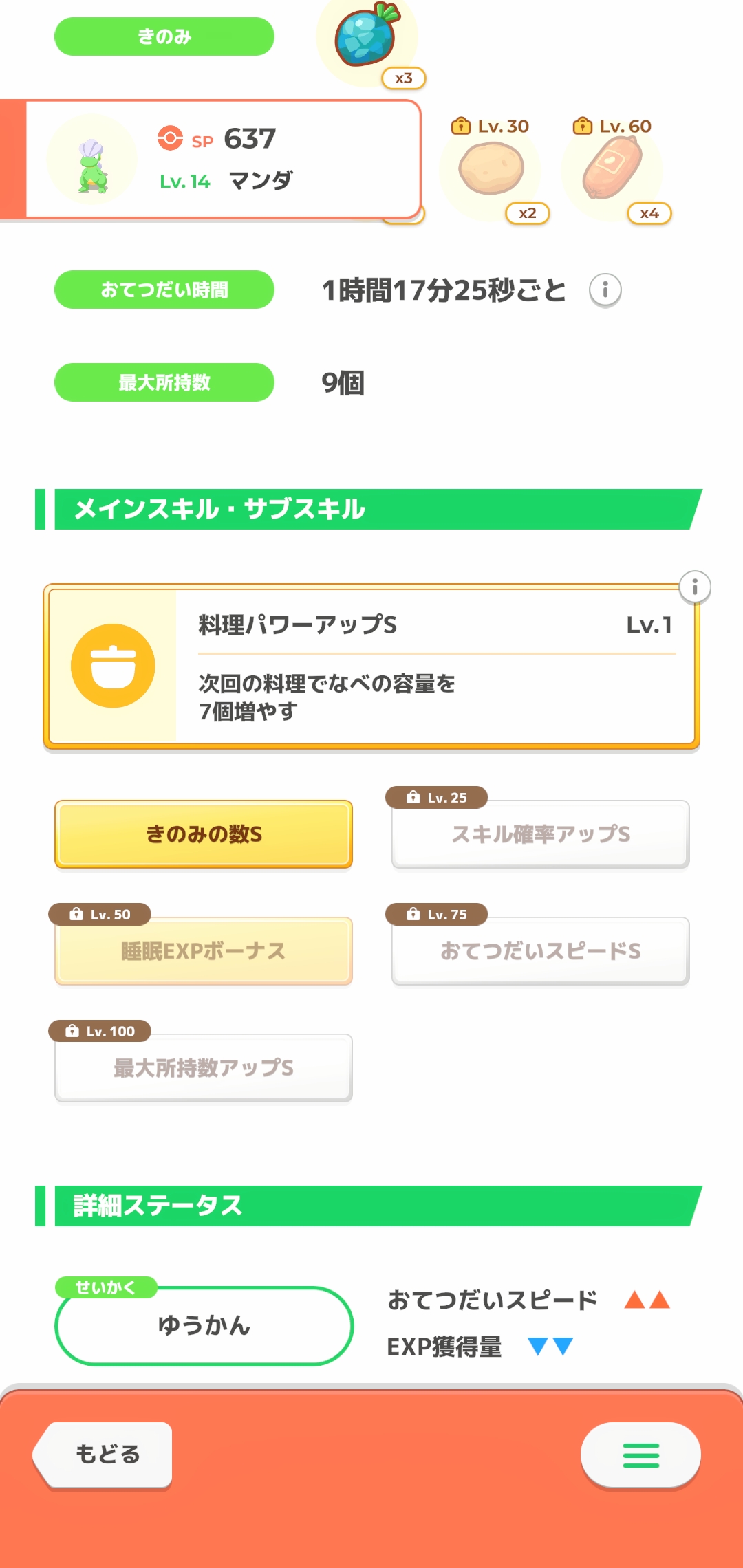Tap the おてつだい時間 label
The image size is (743, 1568).
click(164, 290)
